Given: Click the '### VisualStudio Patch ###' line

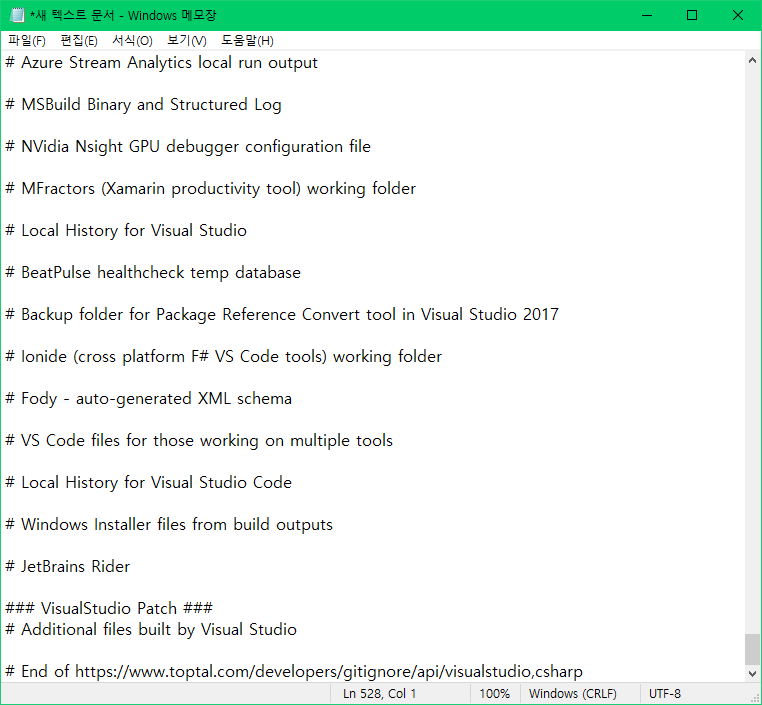Looking at the screenshot, I should click(x=109, y=608).
